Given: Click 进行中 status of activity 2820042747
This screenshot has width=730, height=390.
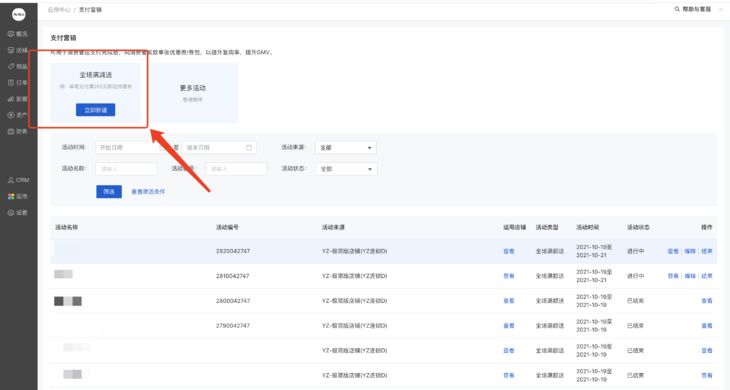Looking at the screenshot, I should point(635,251).
